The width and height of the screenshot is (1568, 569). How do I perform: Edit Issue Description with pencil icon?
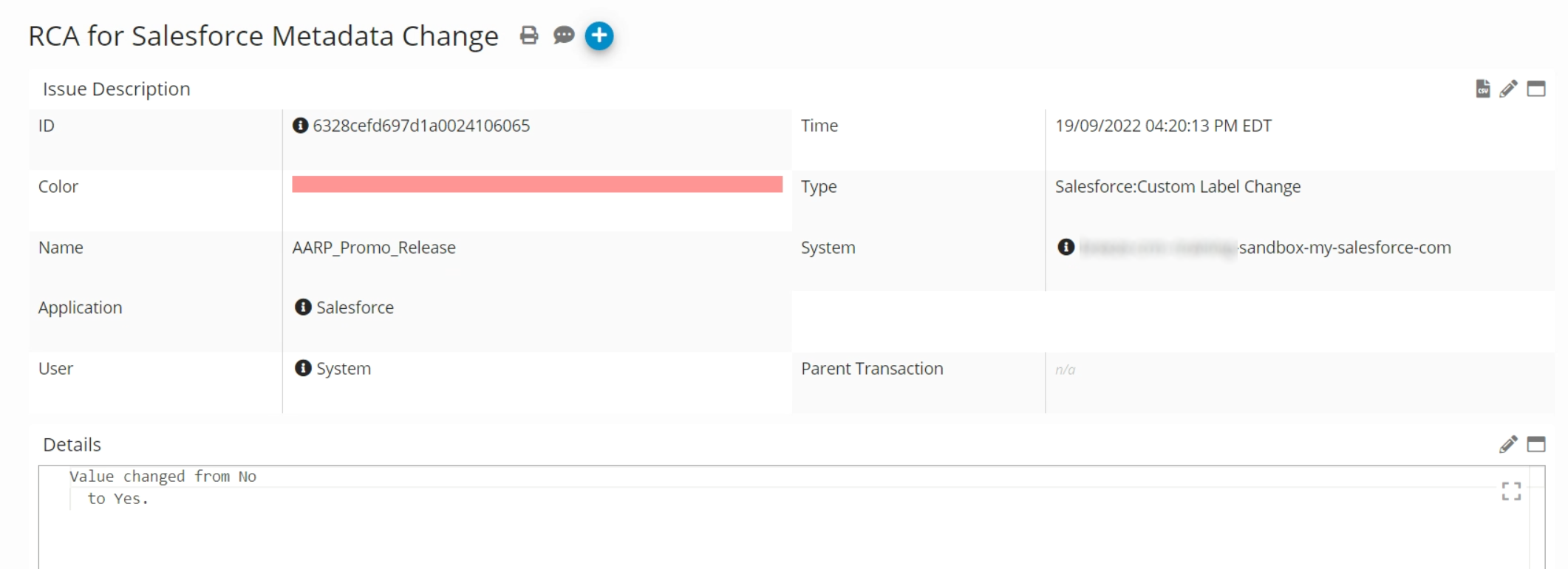point(1508,89)
